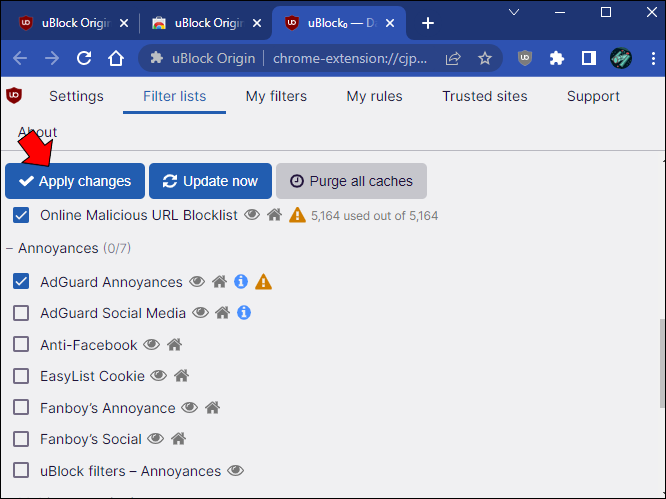Screen dimensions: 666x499
Task: View content of AdGuard Annoyances via eye icon
Action: pyautogui.click(x=197, y=282)
